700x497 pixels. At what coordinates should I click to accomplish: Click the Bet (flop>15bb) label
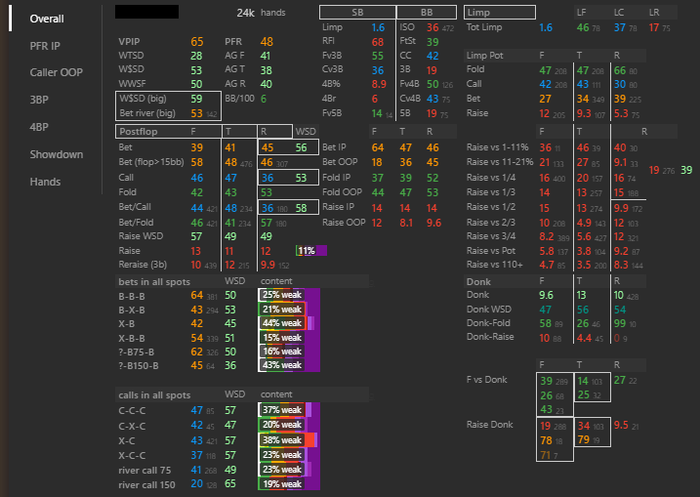pyautogui.click(x=151, y=162)
